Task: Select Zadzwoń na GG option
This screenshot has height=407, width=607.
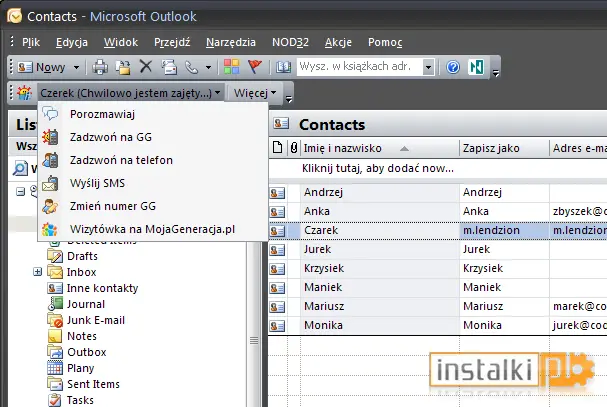Action: click(x=153, y=137)
